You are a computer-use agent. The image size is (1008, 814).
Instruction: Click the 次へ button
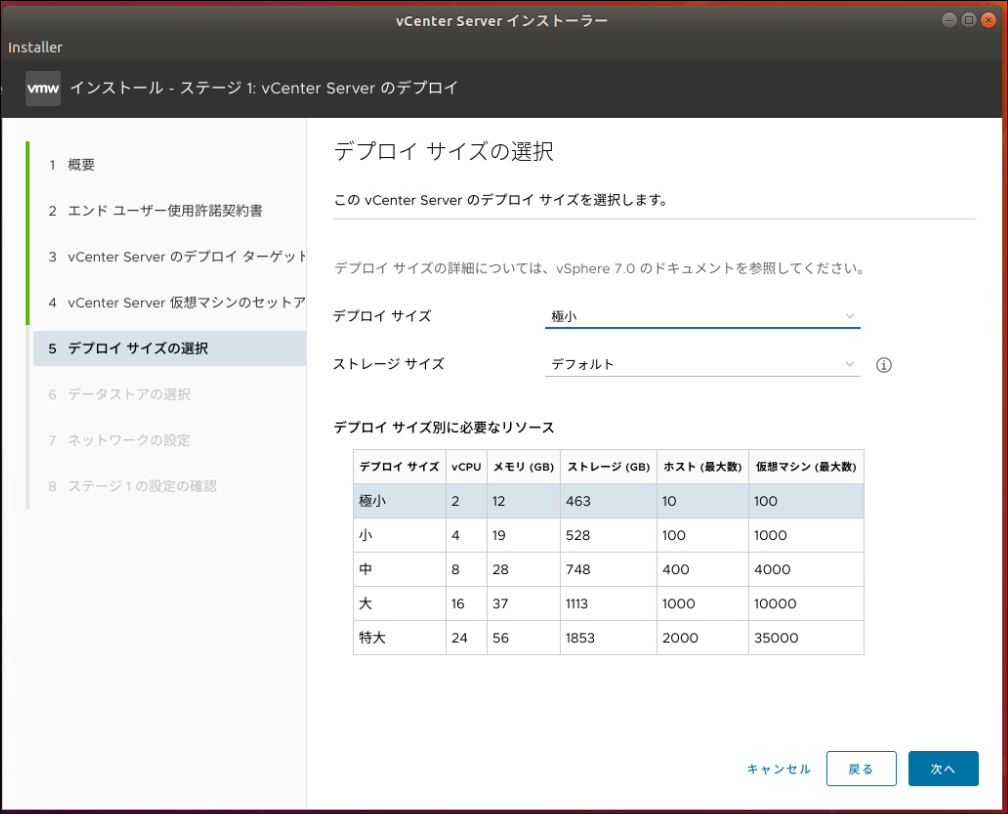point(943,768)
